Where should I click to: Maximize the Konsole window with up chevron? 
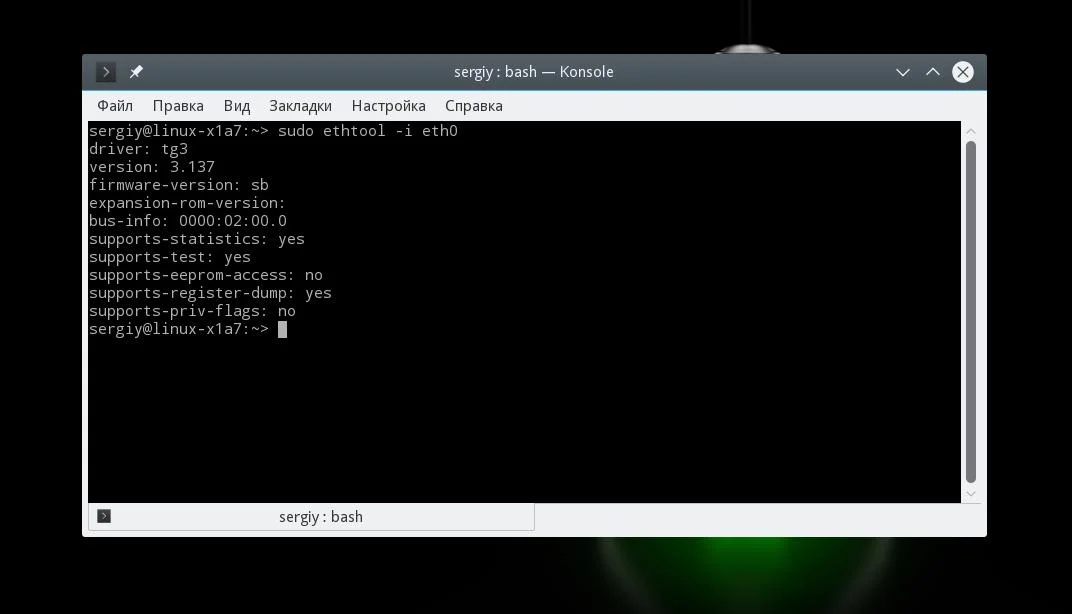click(x=933, y=72)
